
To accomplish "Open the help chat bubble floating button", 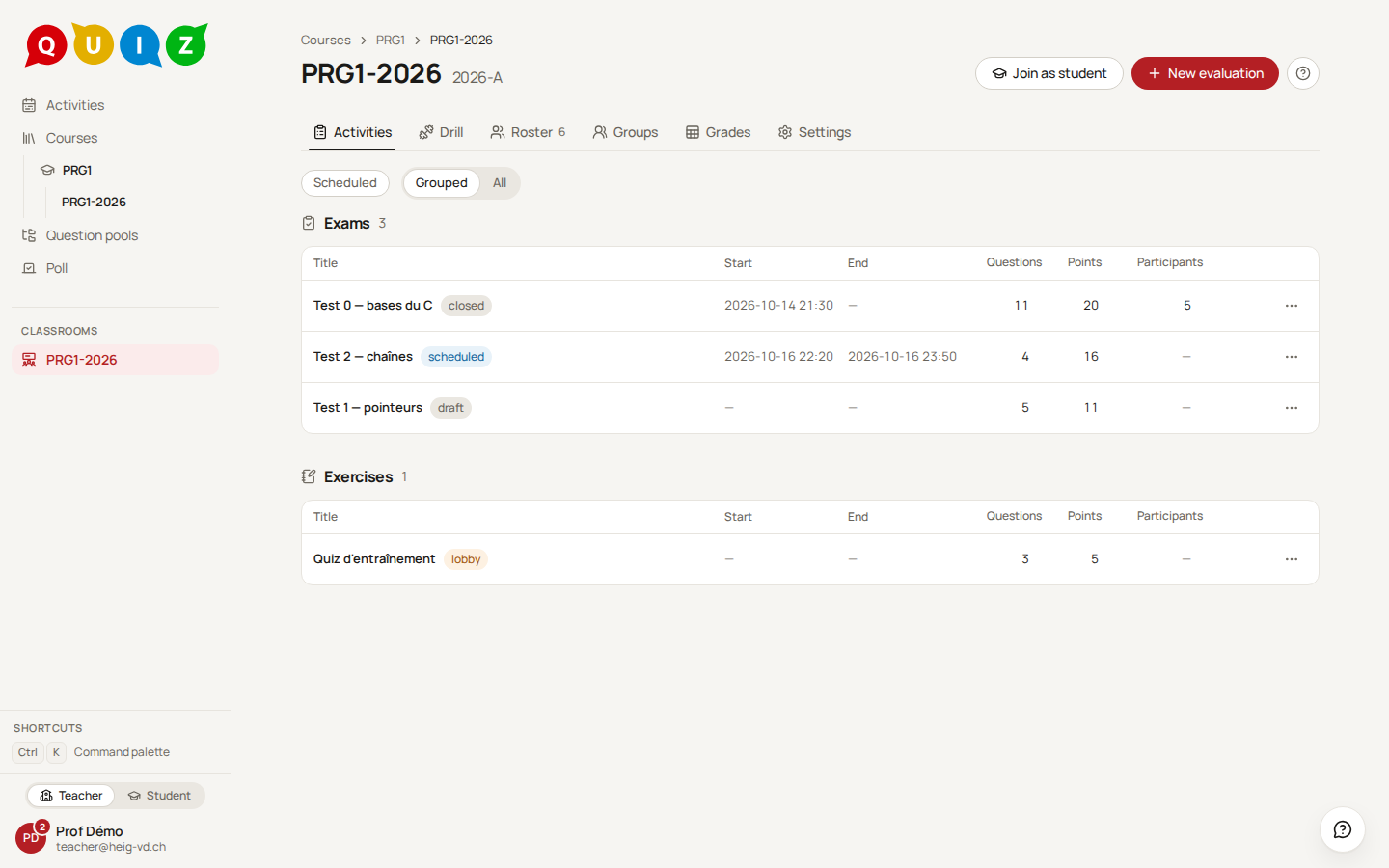I will click(x=1342, y=829).
